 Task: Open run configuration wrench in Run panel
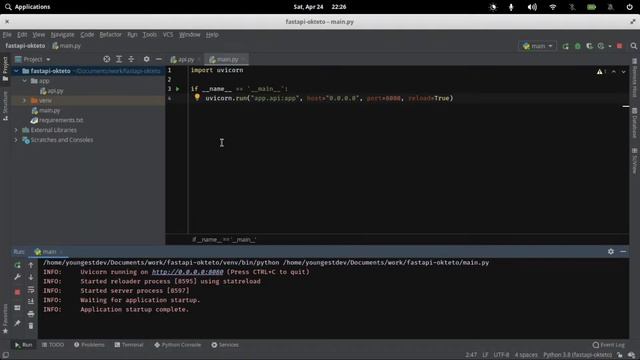pos(17,277)
